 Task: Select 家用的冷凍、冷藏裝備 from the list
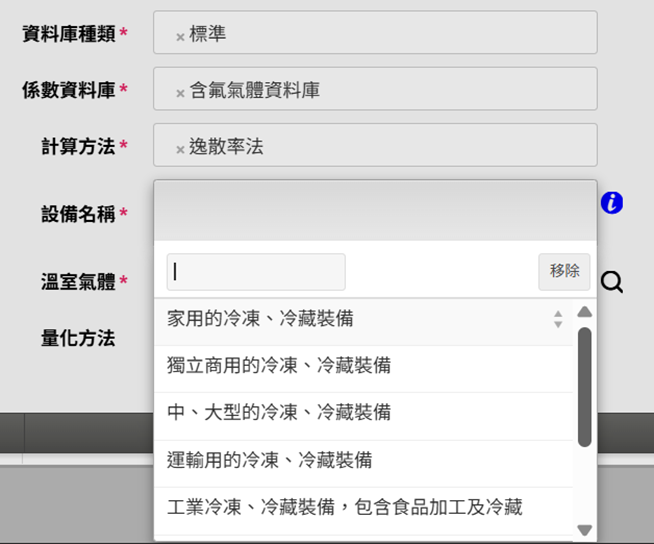click(x=260, y=319)
